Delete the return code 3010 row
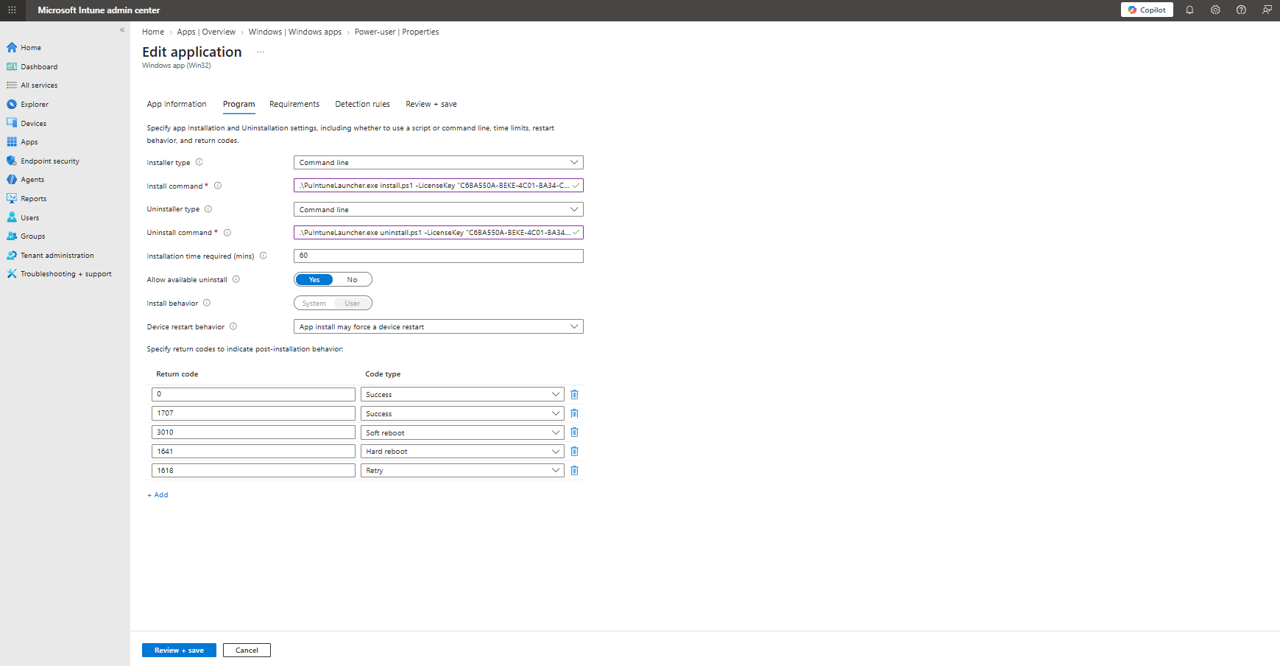The height and width of the screenshot is (666, 1280). click(574, 432)
